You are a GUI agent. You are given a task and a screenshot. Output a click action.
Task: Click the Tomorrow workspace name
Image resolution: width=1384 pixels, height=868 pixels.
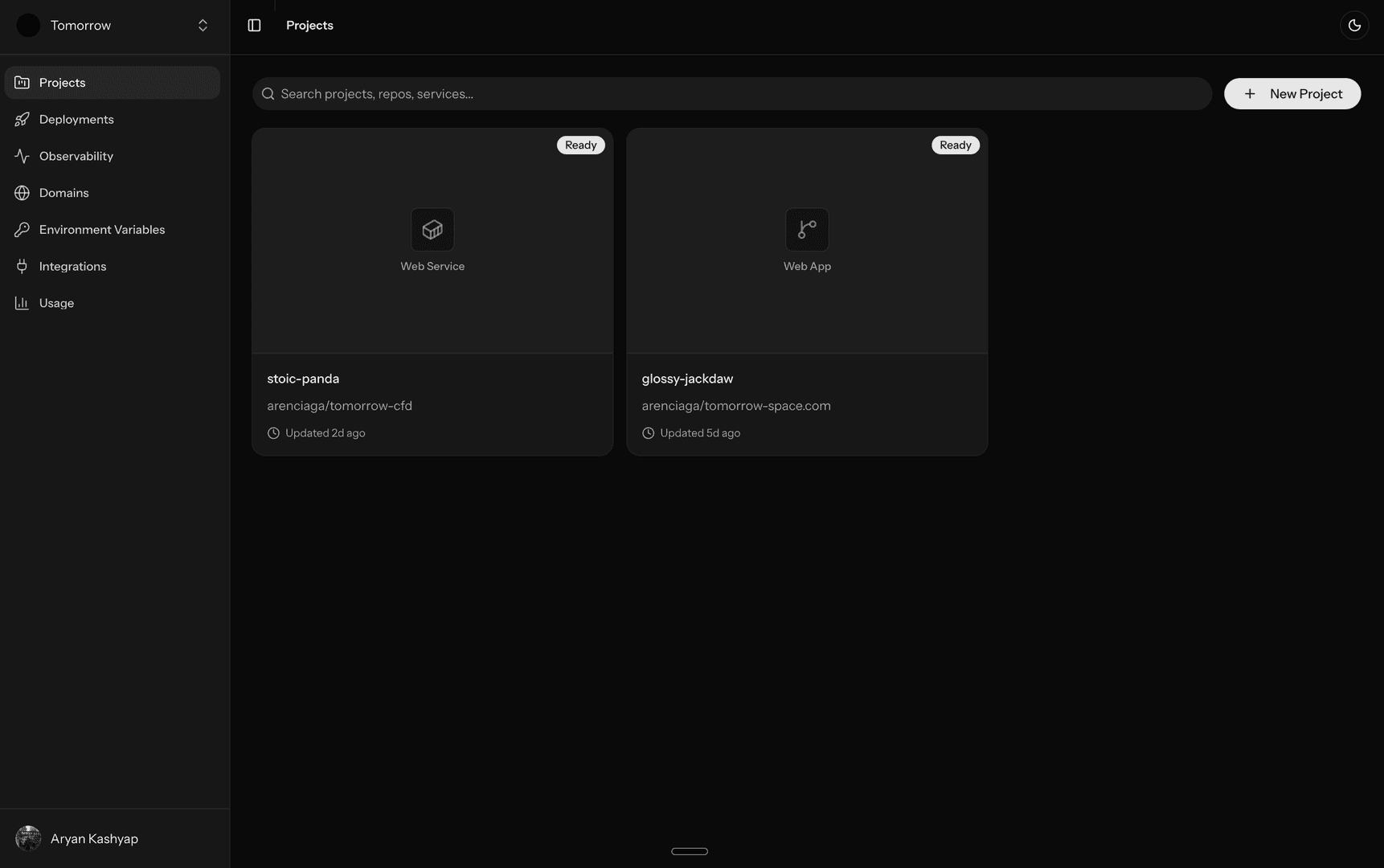coord(80,26)
